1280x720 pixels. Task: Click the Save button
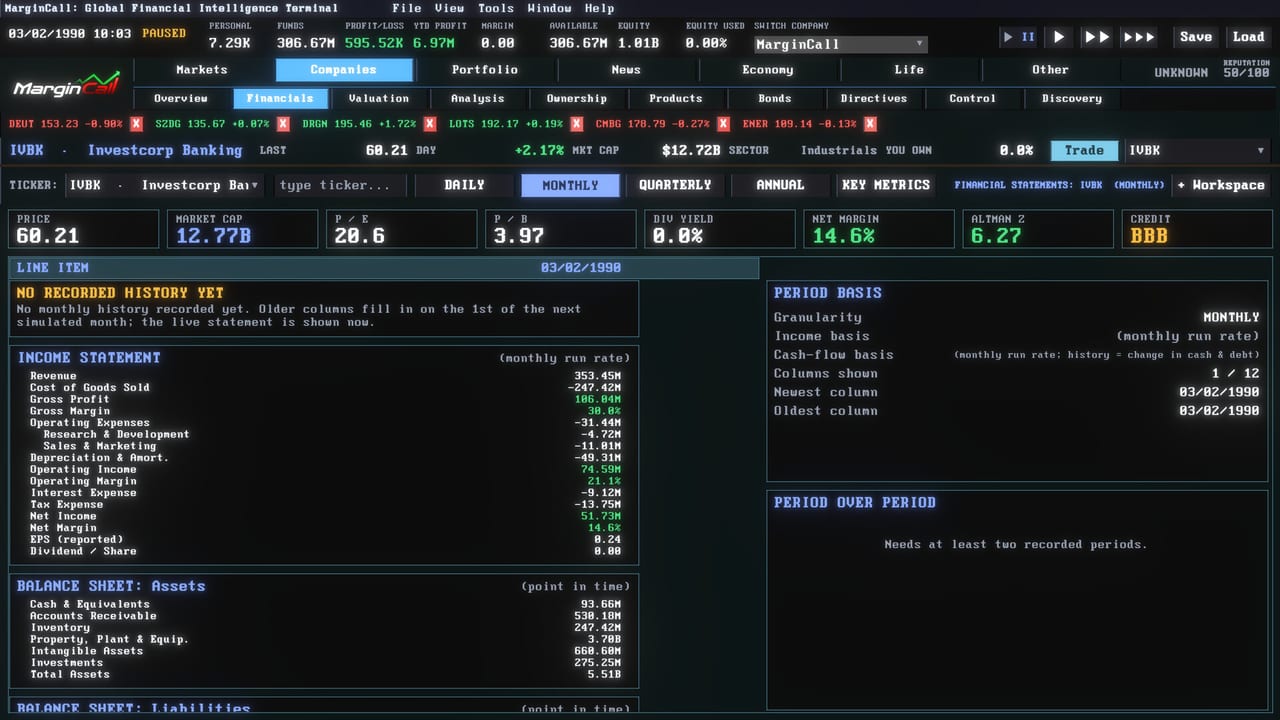(x=1196, y=37)
